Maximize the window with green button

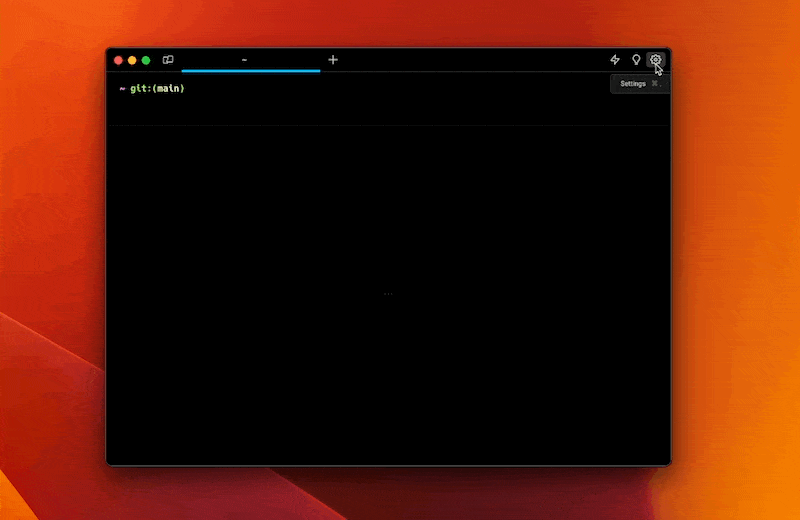tap(146, 60)
